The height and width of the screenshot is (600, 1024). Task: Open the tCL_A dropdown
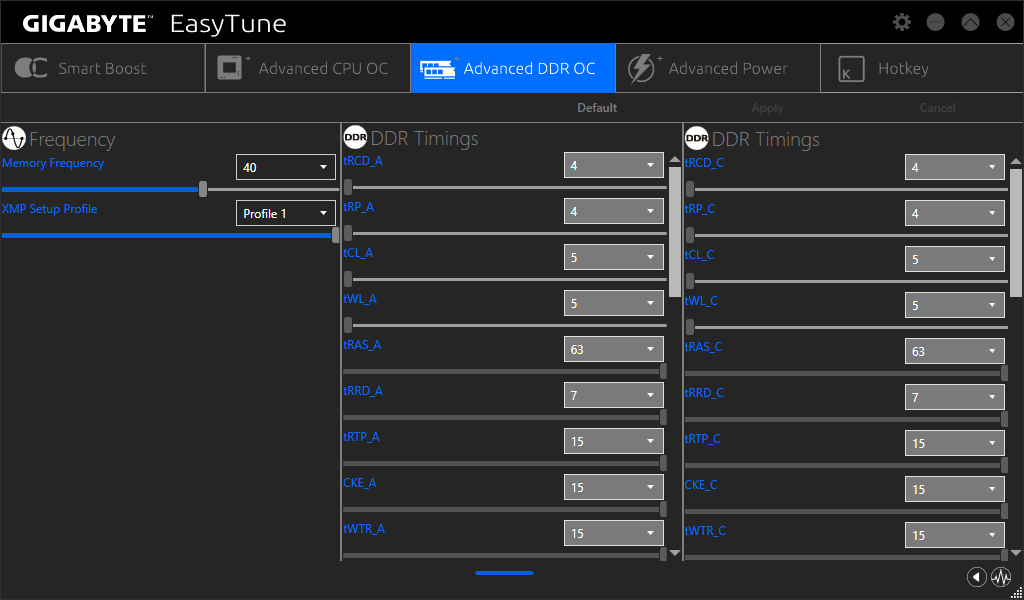614,257
